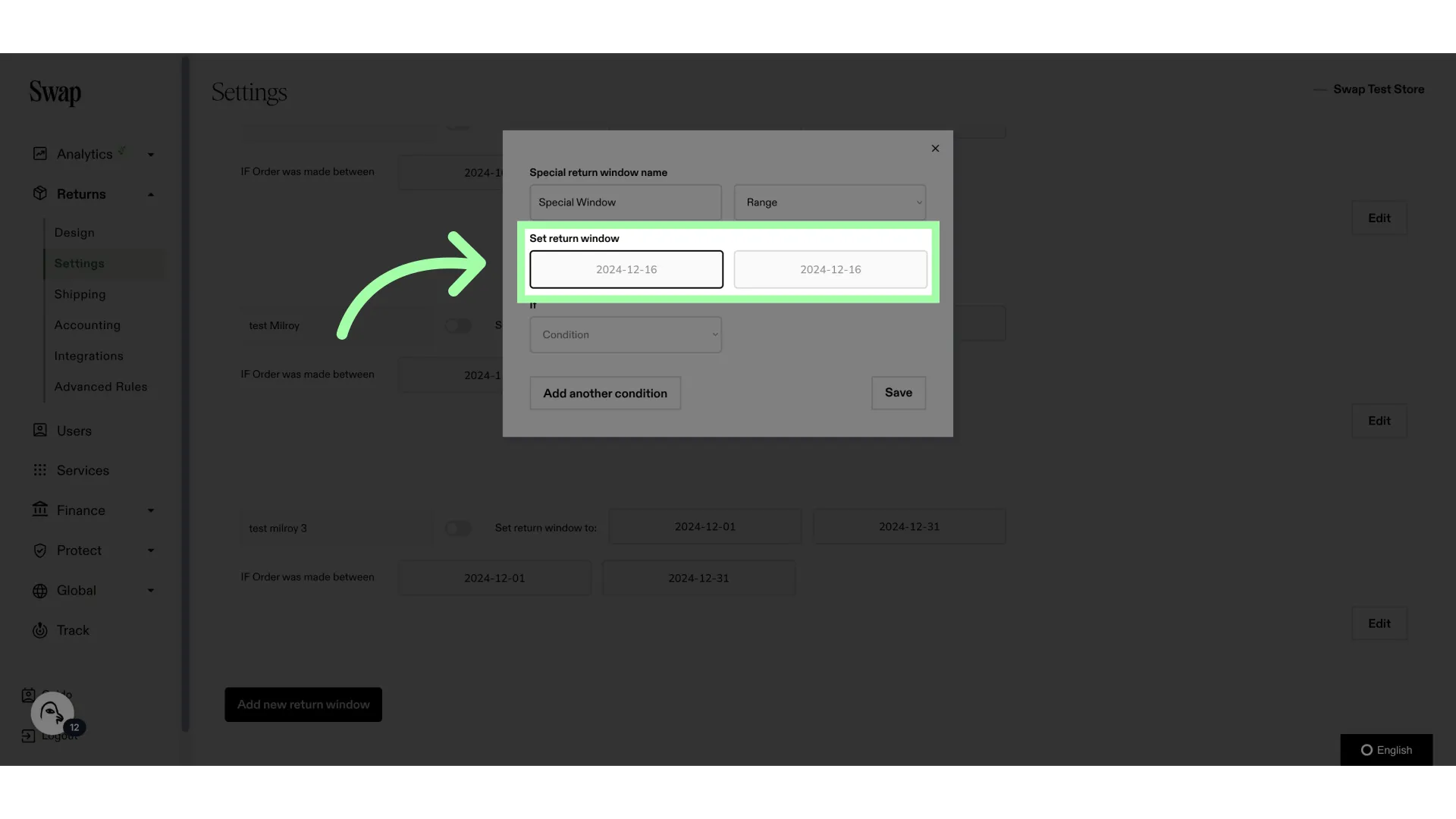The image size is (1456, 819).
Task: Open Design under Returns
Action: [74, 233]
